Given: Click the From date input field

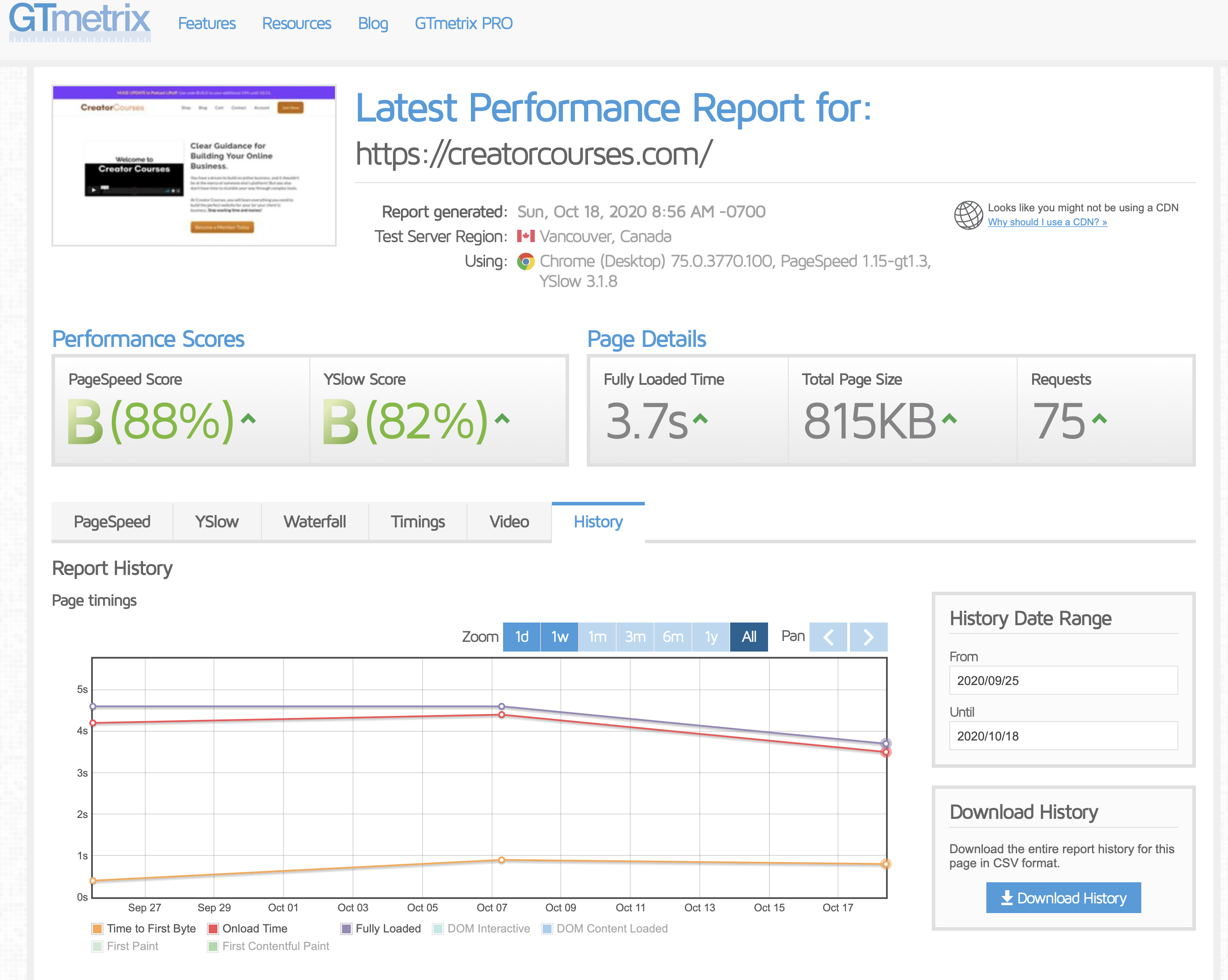Looking at the screenshot, I should (x=1063, y=680).
